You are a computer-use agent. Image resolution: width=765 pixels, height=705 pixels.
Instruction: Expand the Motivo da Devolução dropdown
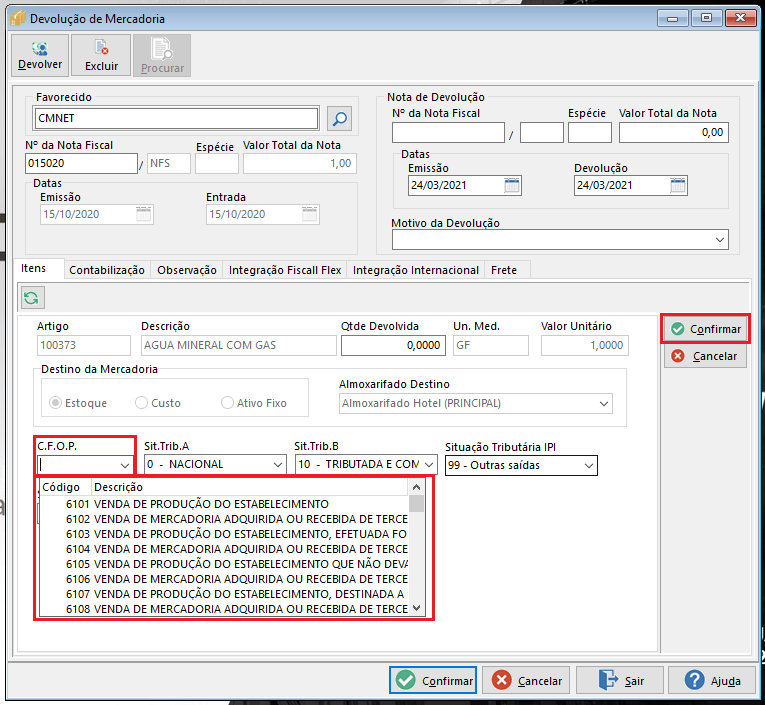[x=720, y=240]
